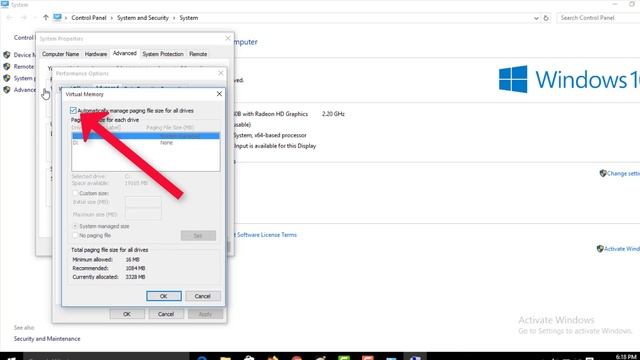
Task: Click the Initial size input box
Action: (143, 202)
